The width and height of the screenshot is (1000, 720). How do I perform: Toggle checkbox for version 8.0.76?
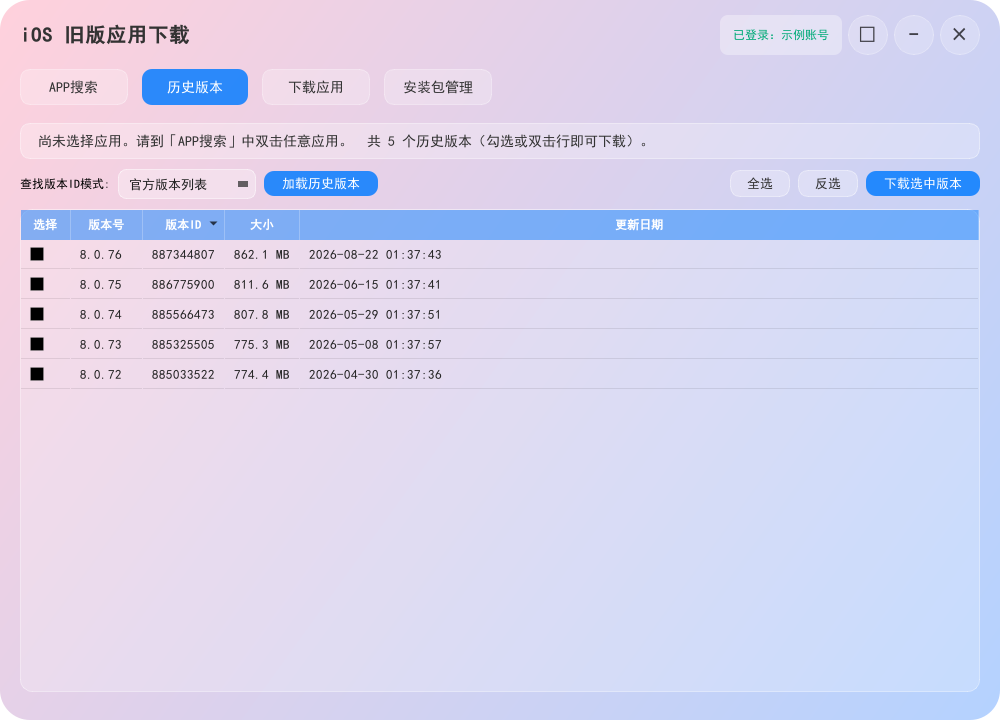(x=37, y=254)
